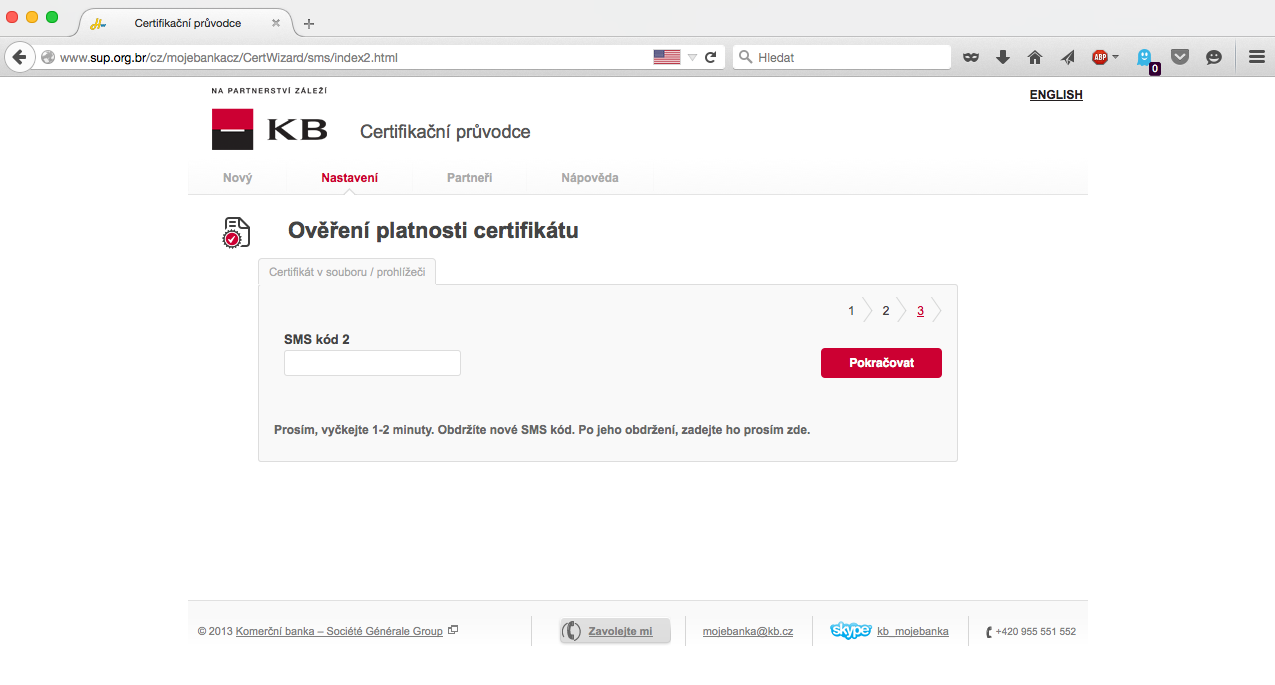
Task: Click the phone number +420 955 551 552
Action: (x=1035, y=631)
